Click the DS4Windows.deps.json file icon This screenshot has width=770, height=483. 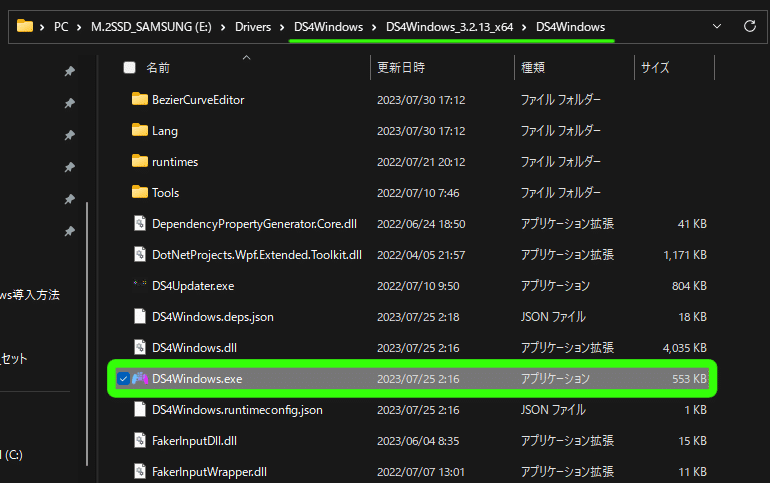(x=140, y=316)
